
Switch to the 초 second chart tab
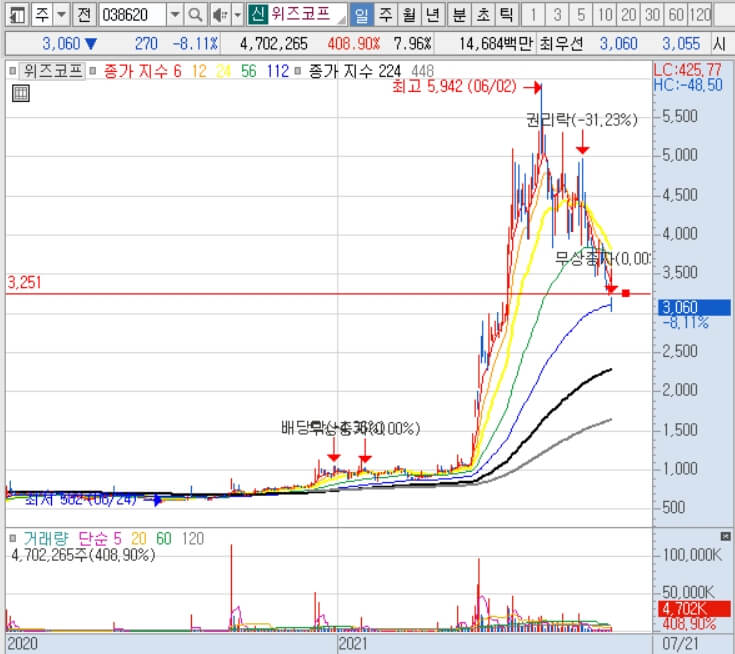[483, 15]
